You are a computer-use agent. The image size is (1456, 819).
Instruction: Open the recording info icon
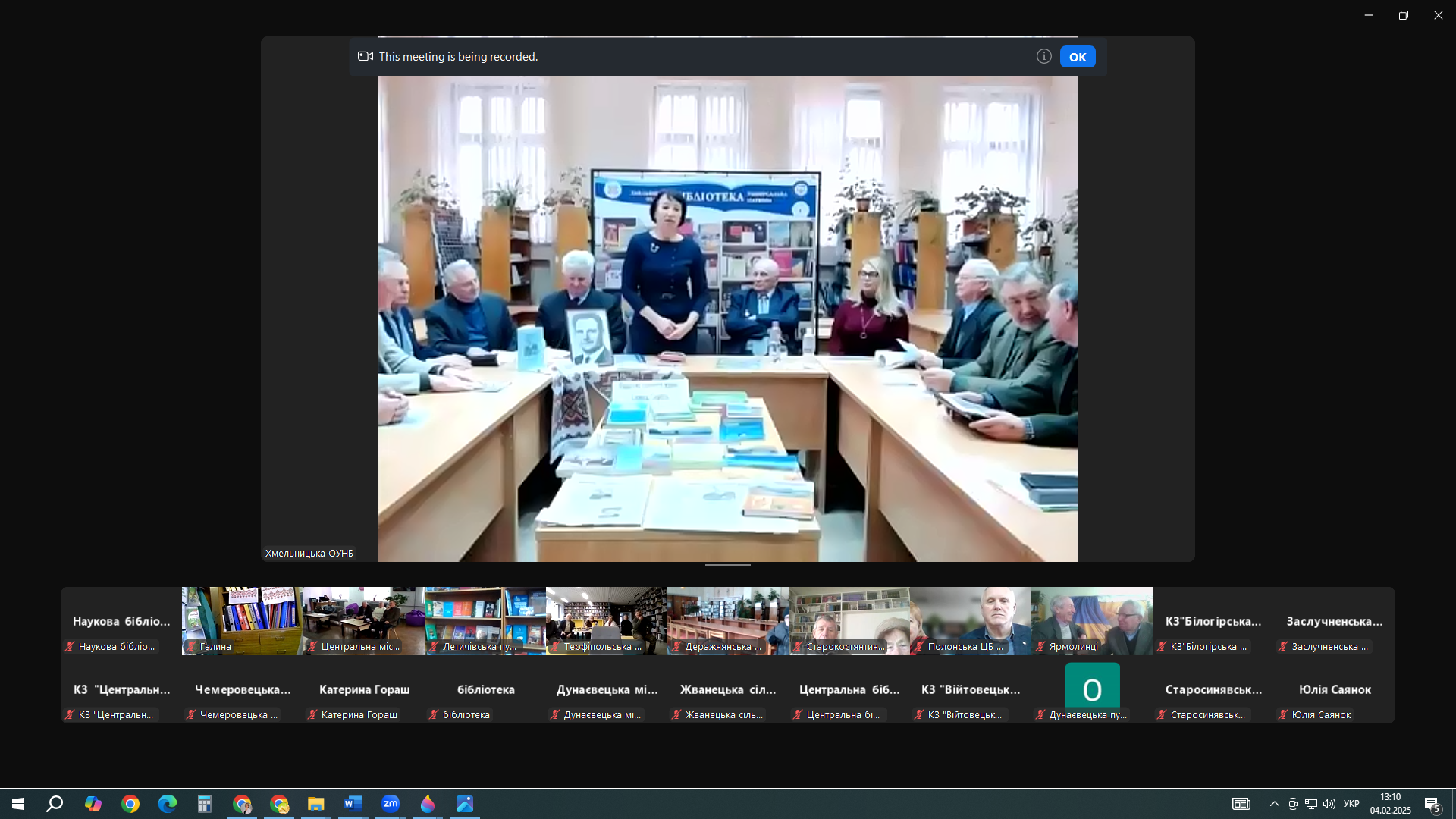[x=1043, y=56]
